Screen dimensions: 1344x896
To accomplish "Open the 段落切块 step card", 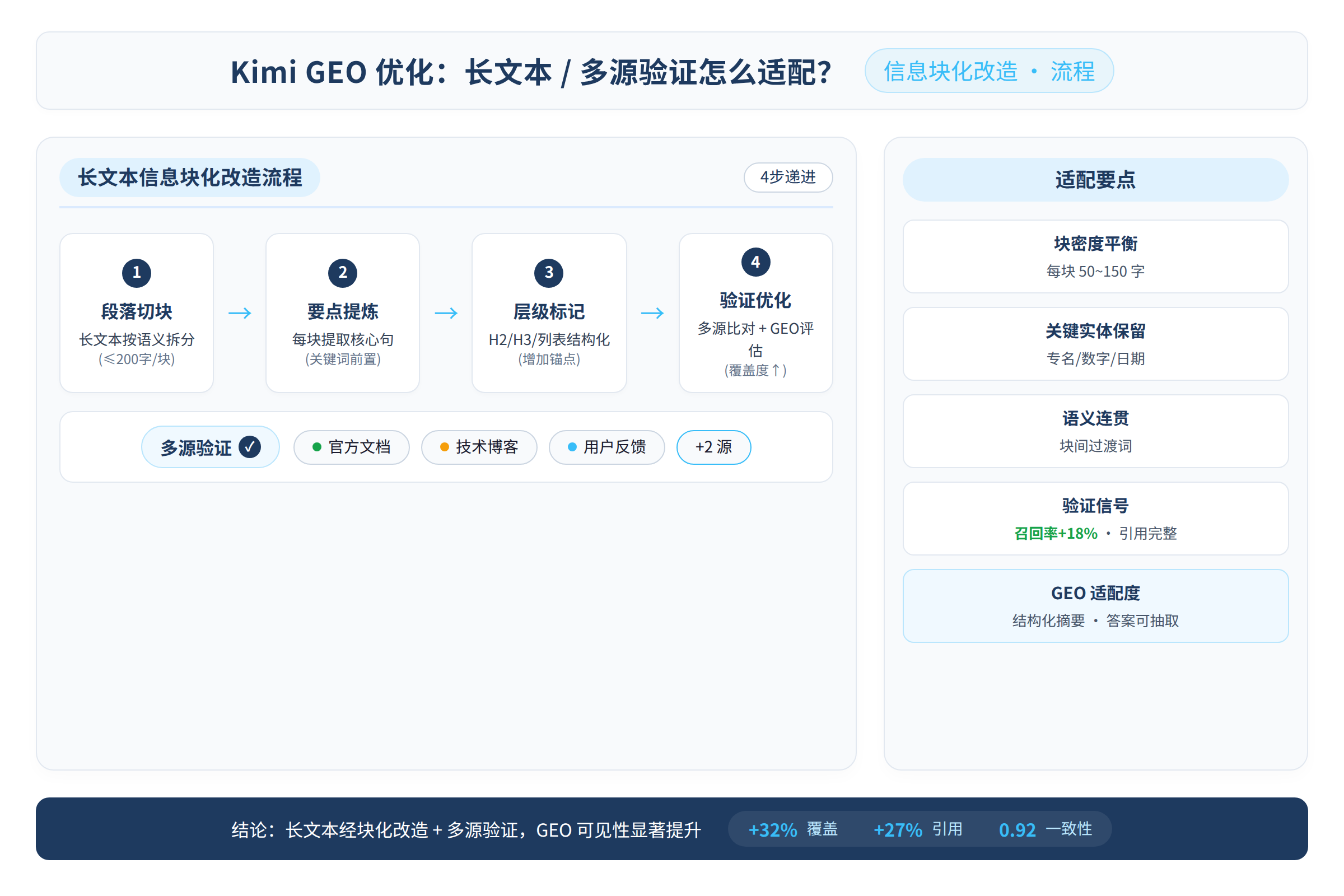I will point(137,312).
